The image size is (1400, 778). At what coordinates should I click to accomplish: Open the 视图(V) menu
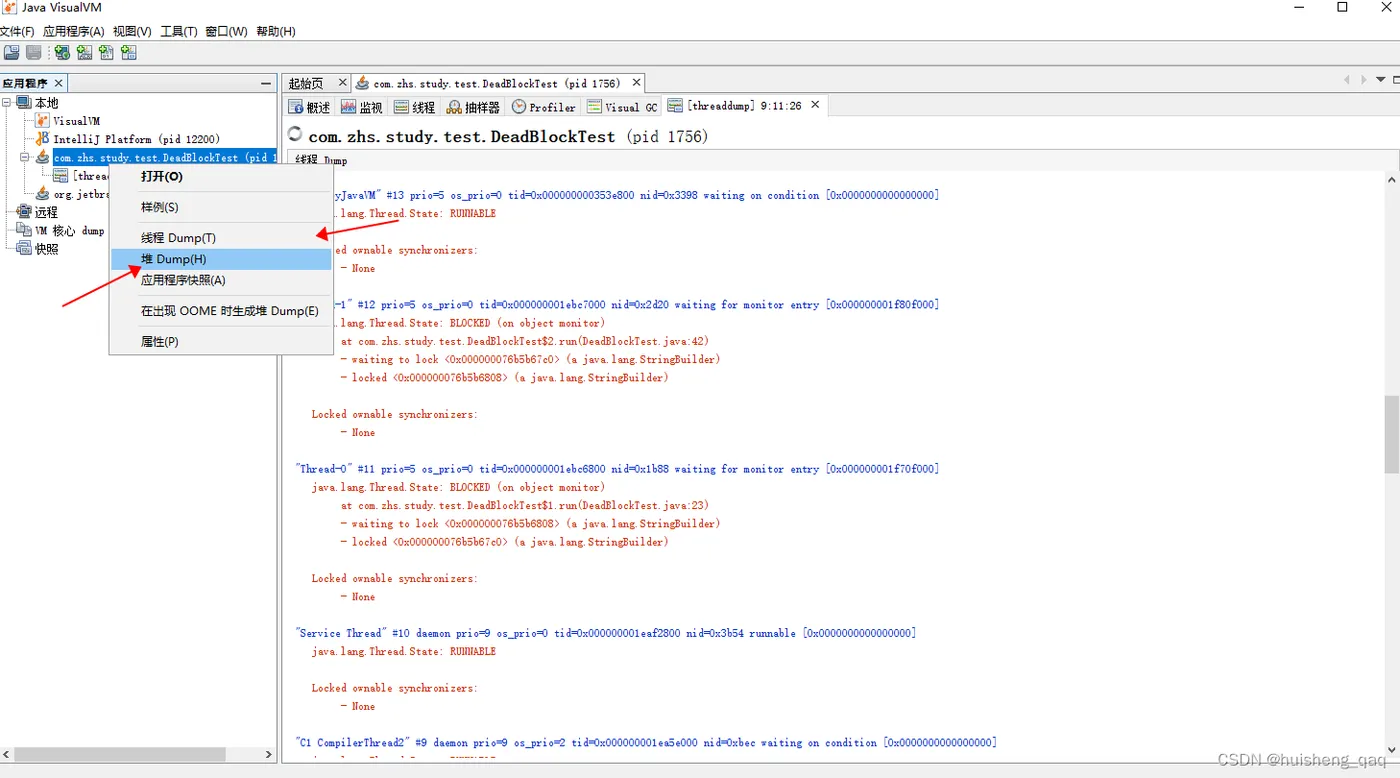pyautogui.click(x=132, y=31)
